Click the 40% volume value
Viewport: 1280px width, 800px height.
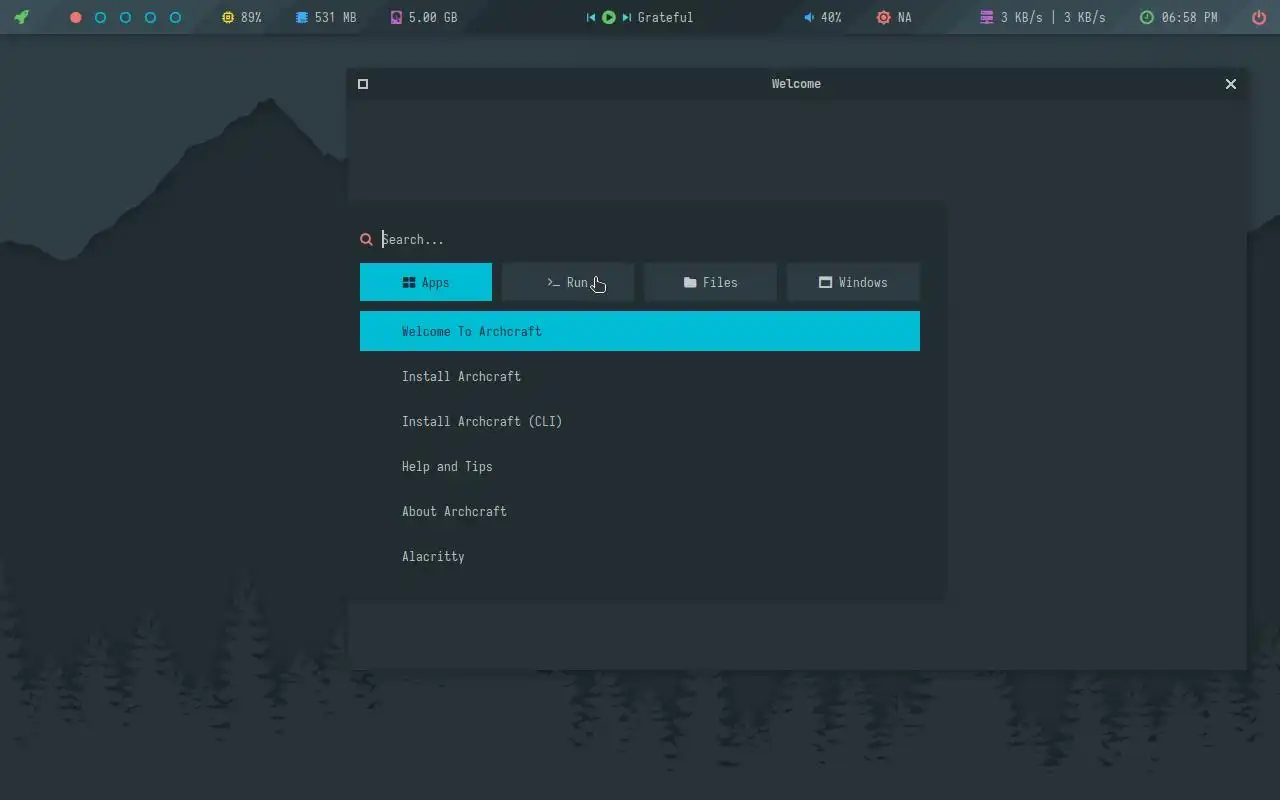click(x=831, y=18)
